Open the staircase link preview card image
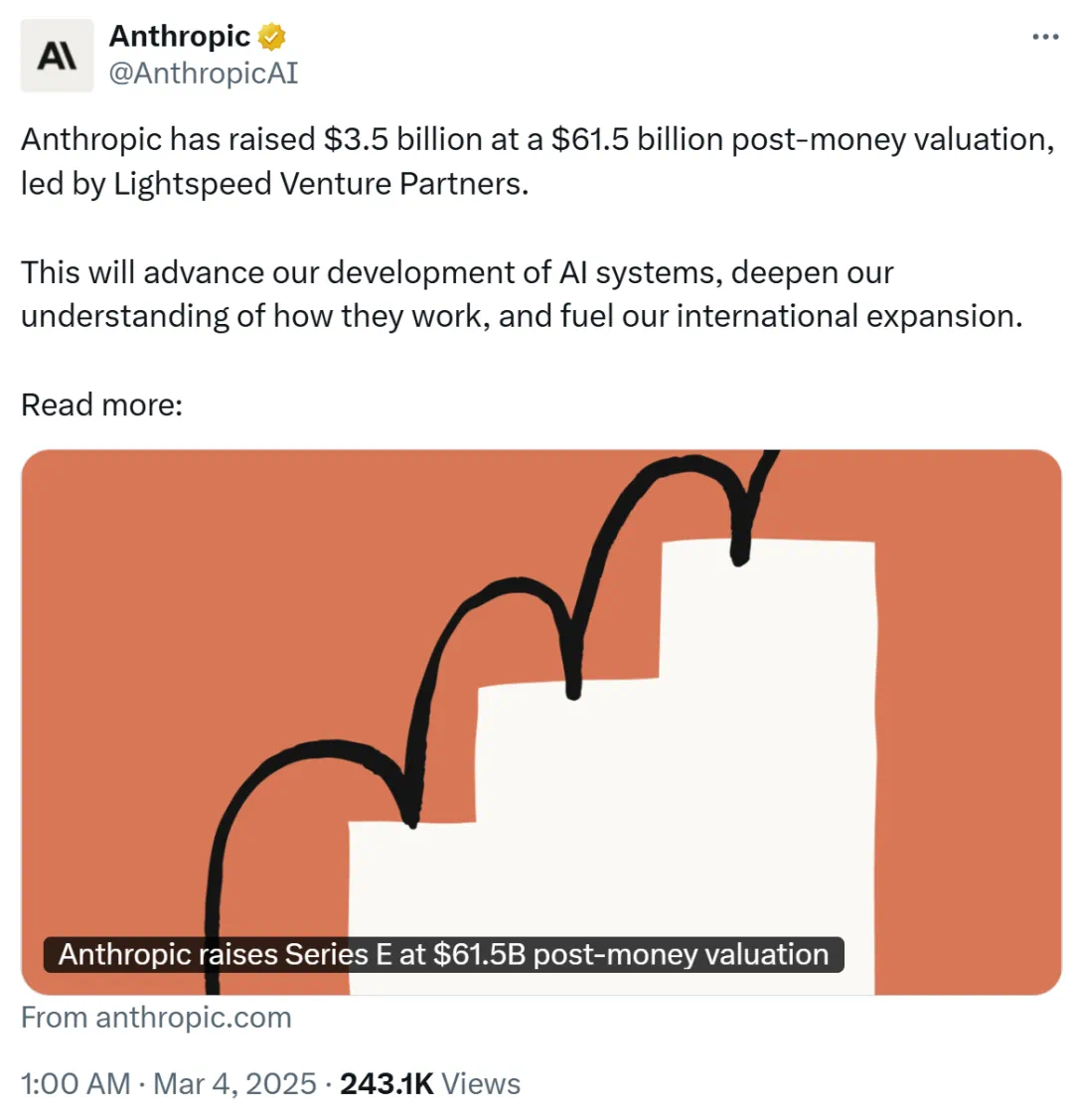Image resolution: width=1073 pixels, height=1120 pixels. click(x=541, y=721)
